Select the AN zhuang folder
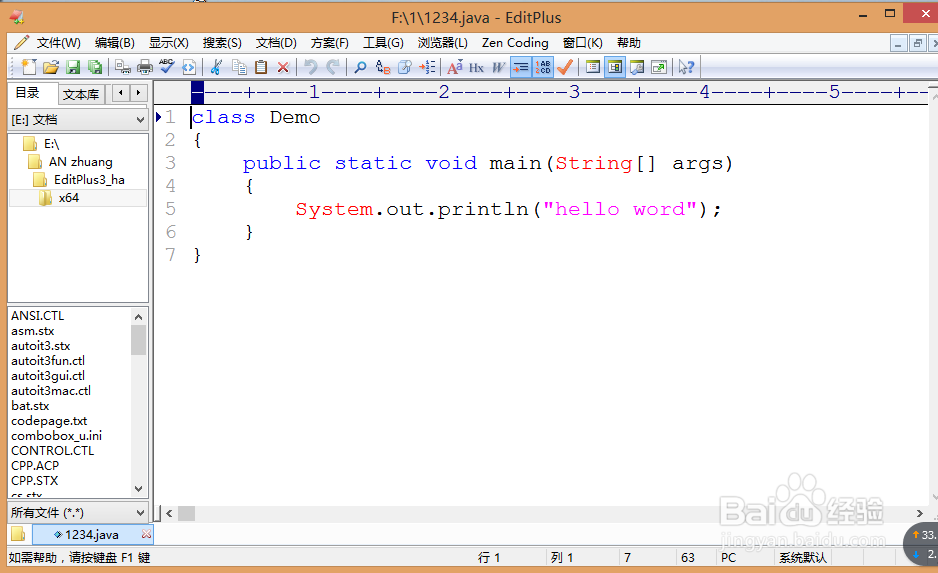The width and height of the screenshot is (938, 573). tap(80, 162)
